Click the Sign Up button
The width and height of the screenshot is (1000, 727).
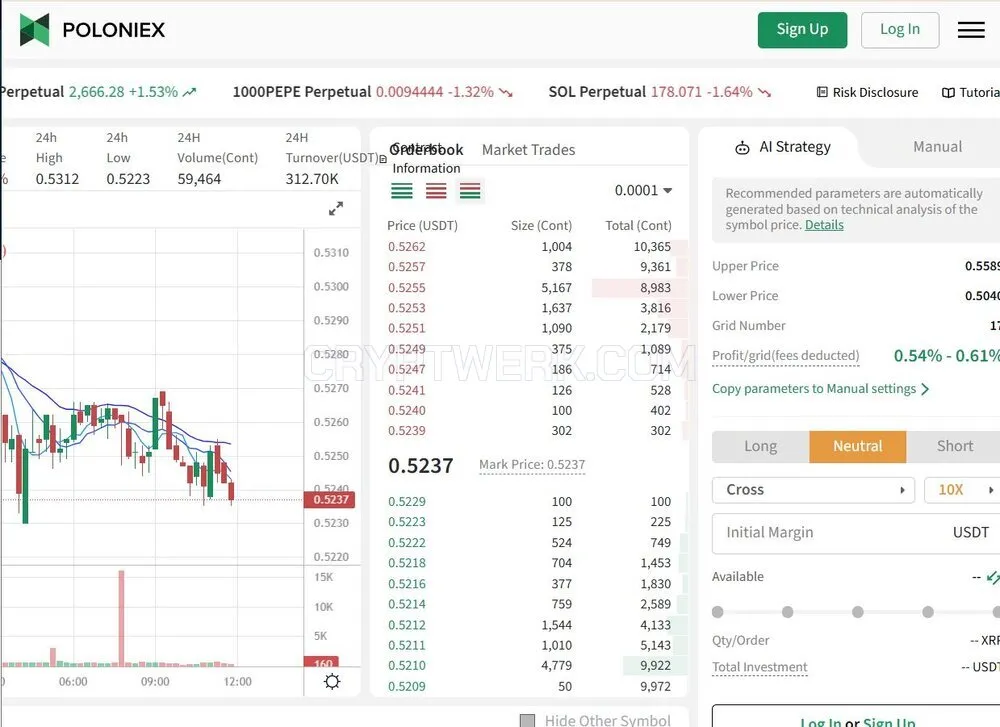pyautogui.click(x=802, y=29)
